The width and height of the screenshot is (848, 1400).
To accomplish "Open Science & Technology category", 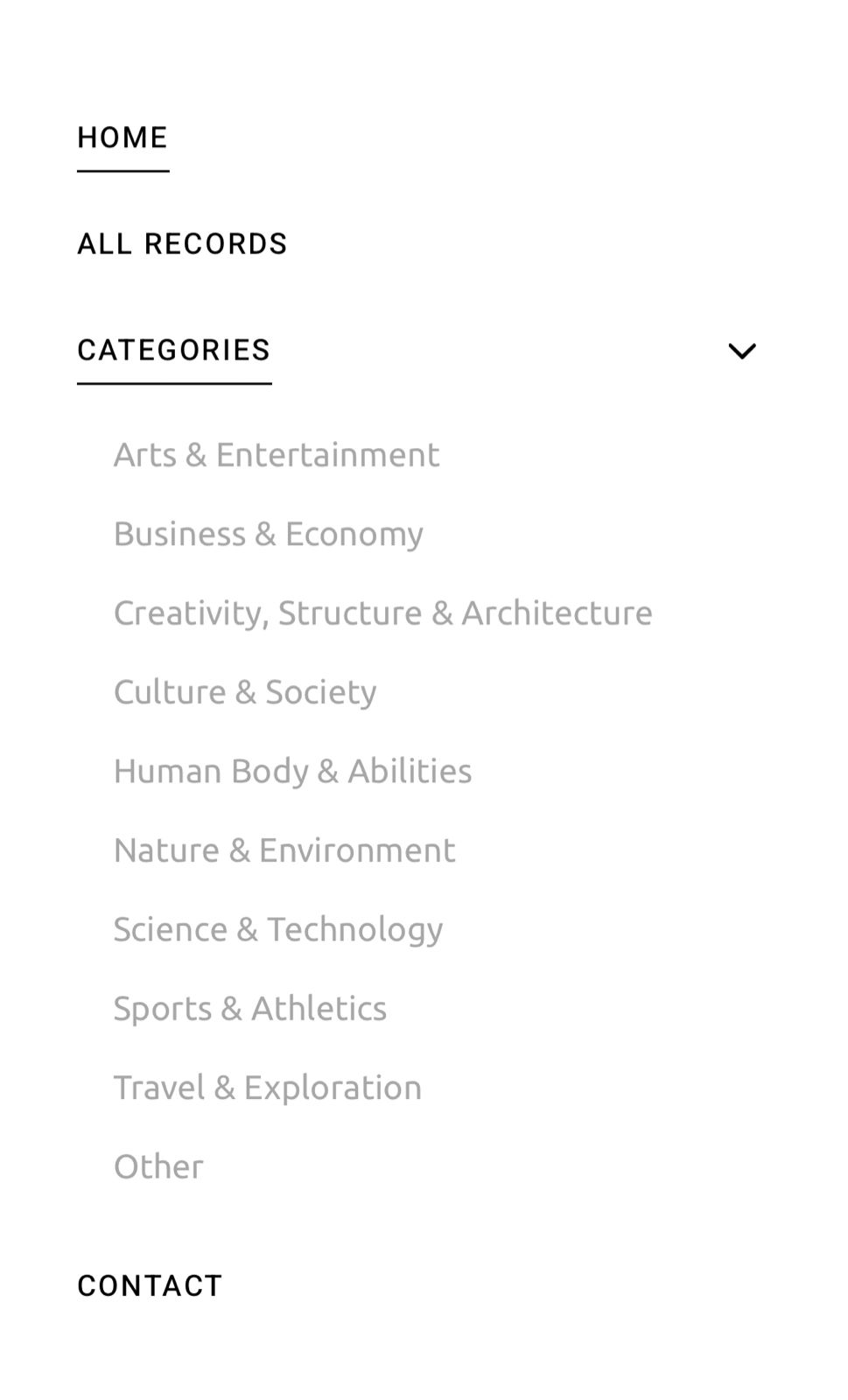I will pyautogui.click(x=278, y=929).
